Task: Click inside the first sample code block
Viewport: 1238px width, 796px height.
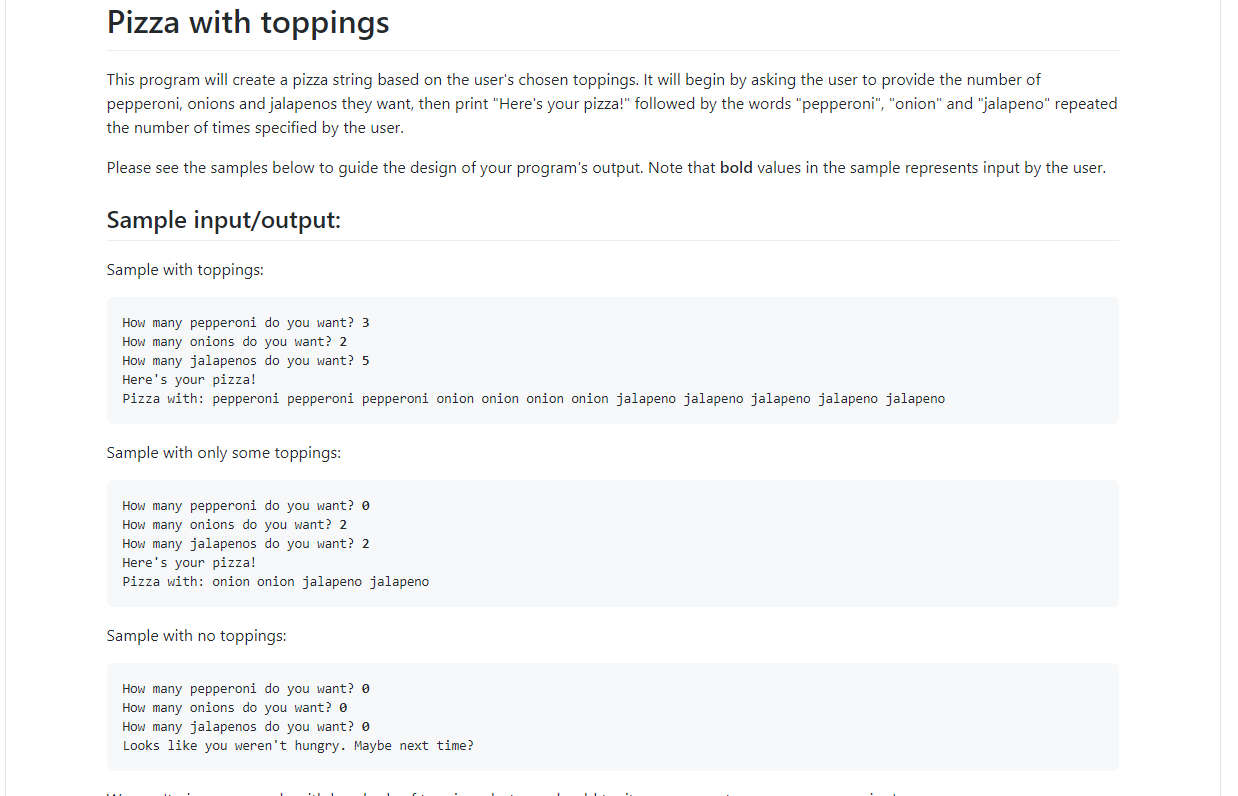Action: [x=612, y=360]
